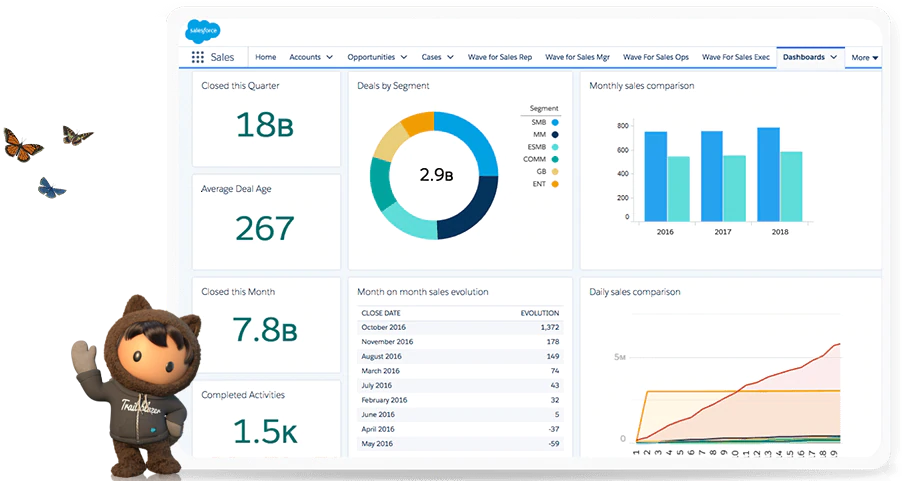Open the More navigation menu

[x=865, y=58]
